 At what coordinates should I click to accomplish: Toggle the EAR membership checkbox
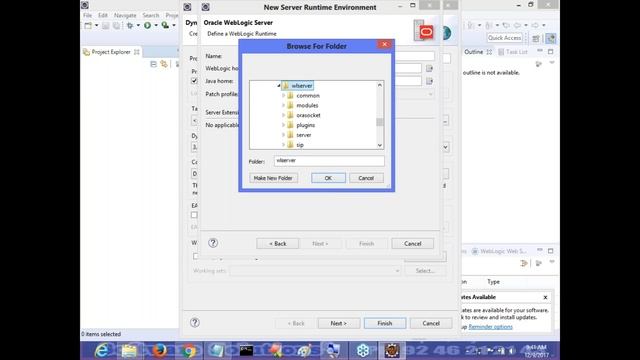click(194, 215)
